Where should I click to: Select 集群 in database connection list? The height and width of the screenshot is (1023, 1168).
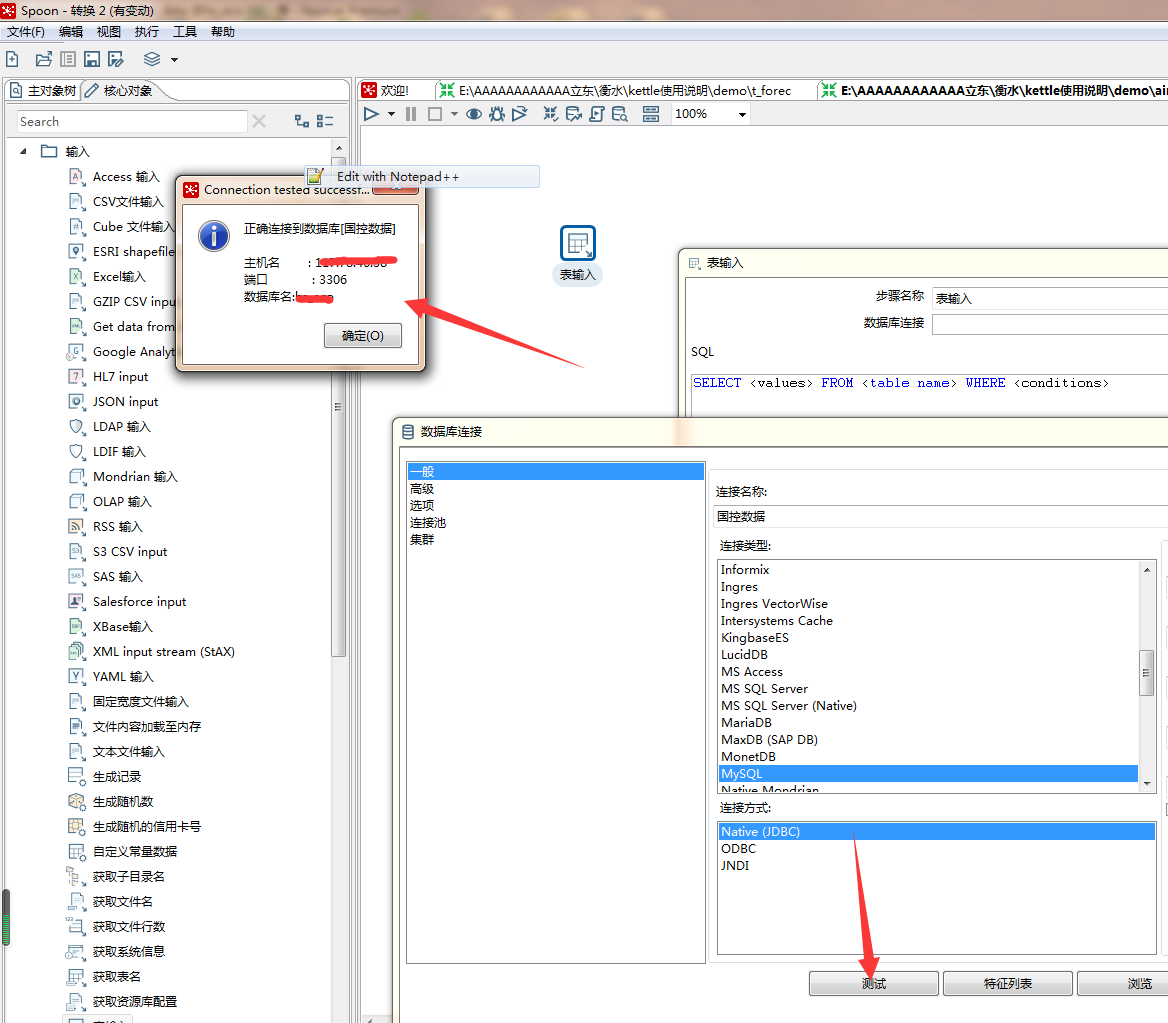(422, 539)
